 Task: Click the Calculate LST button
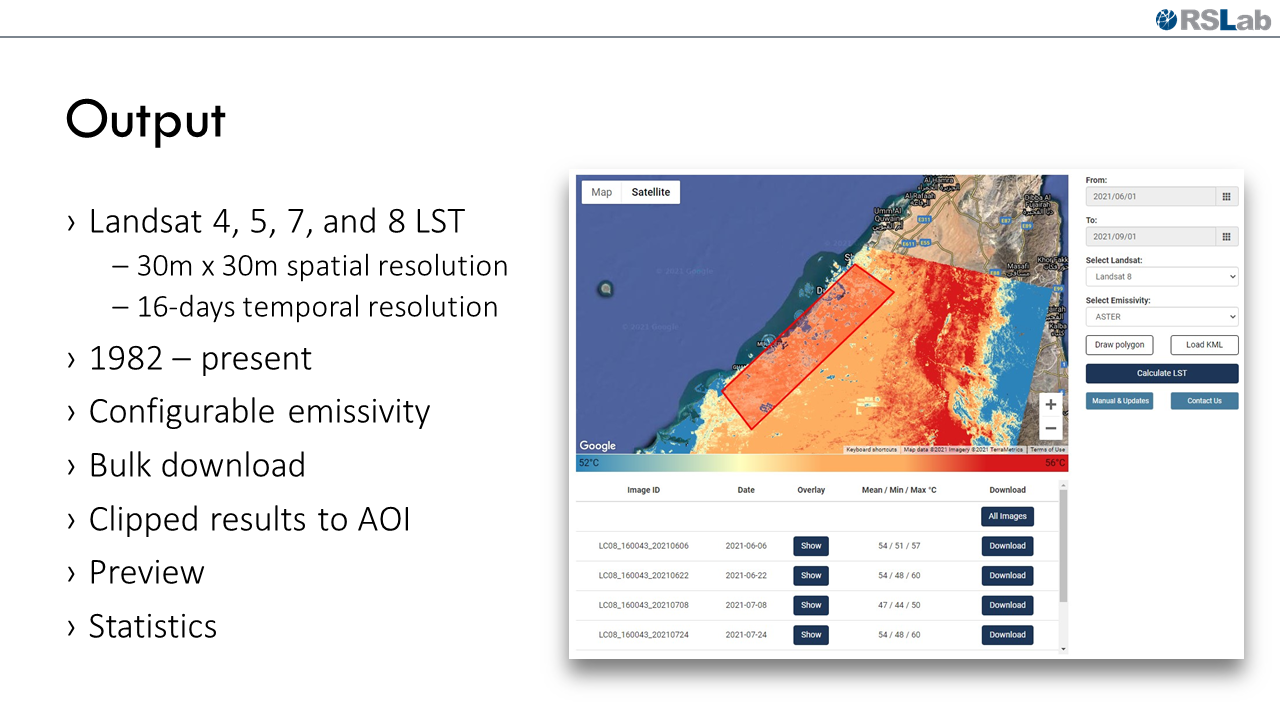pyautogui.click(x=1162, y=373)
